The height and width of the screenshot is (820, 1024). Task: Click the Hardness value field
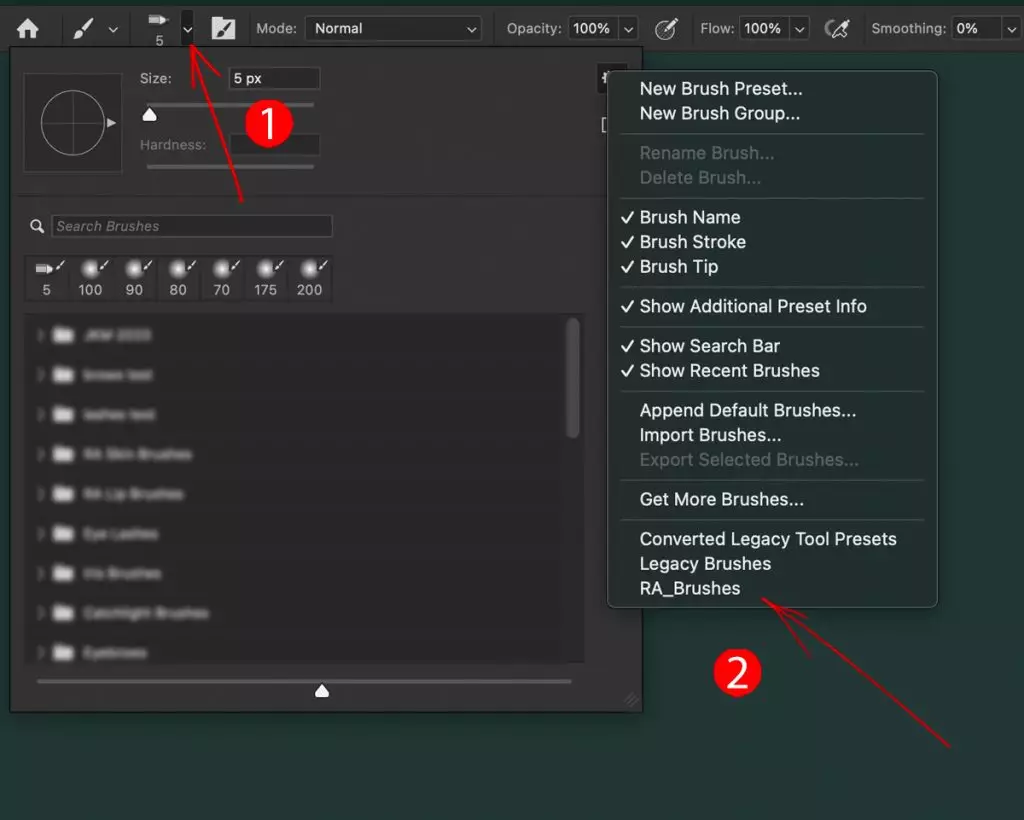coord(274,144)
